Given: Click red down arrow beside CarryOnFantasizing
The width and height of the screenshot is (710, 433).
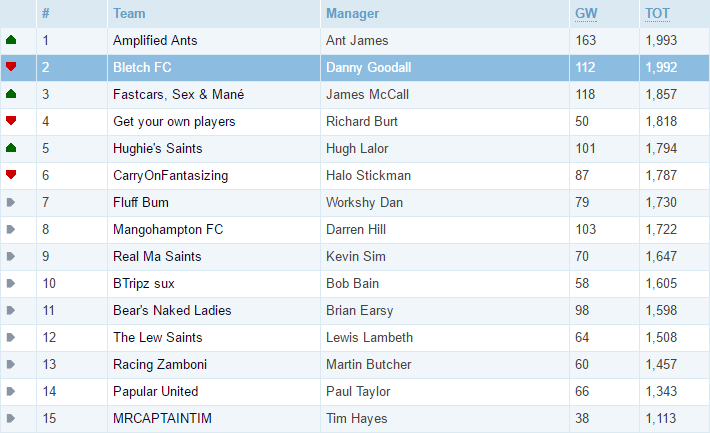Looking at the screenshot, I should 11,175.
